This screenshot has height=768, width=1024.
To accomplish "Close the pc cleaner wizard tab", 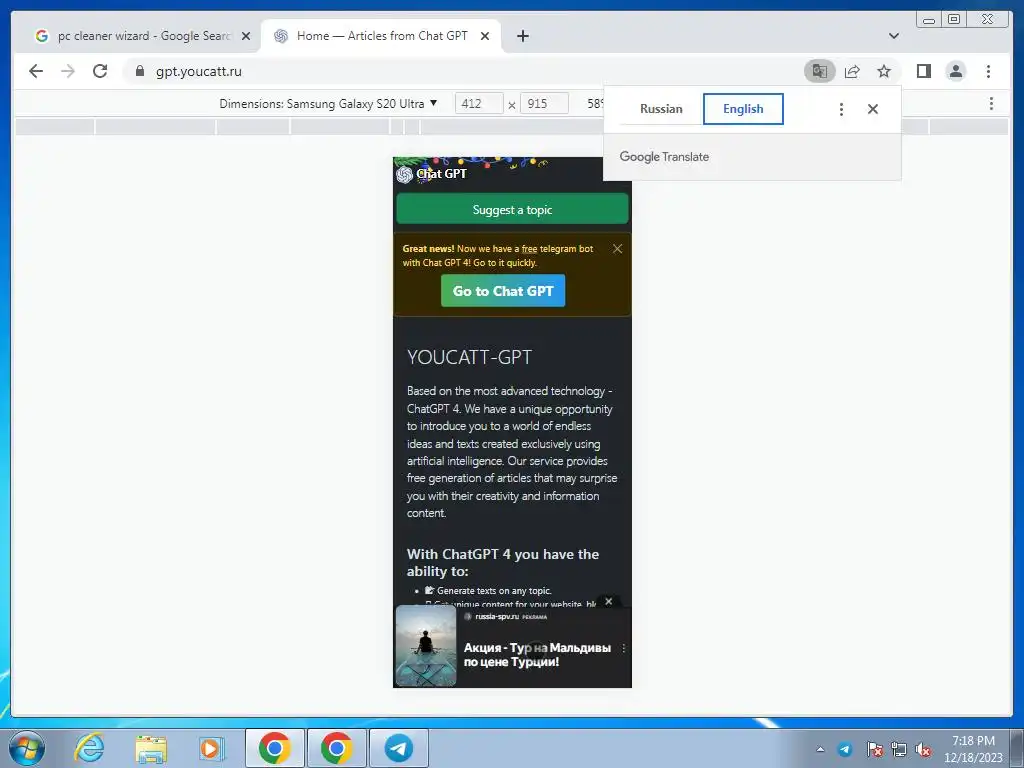I will point(246,36).
